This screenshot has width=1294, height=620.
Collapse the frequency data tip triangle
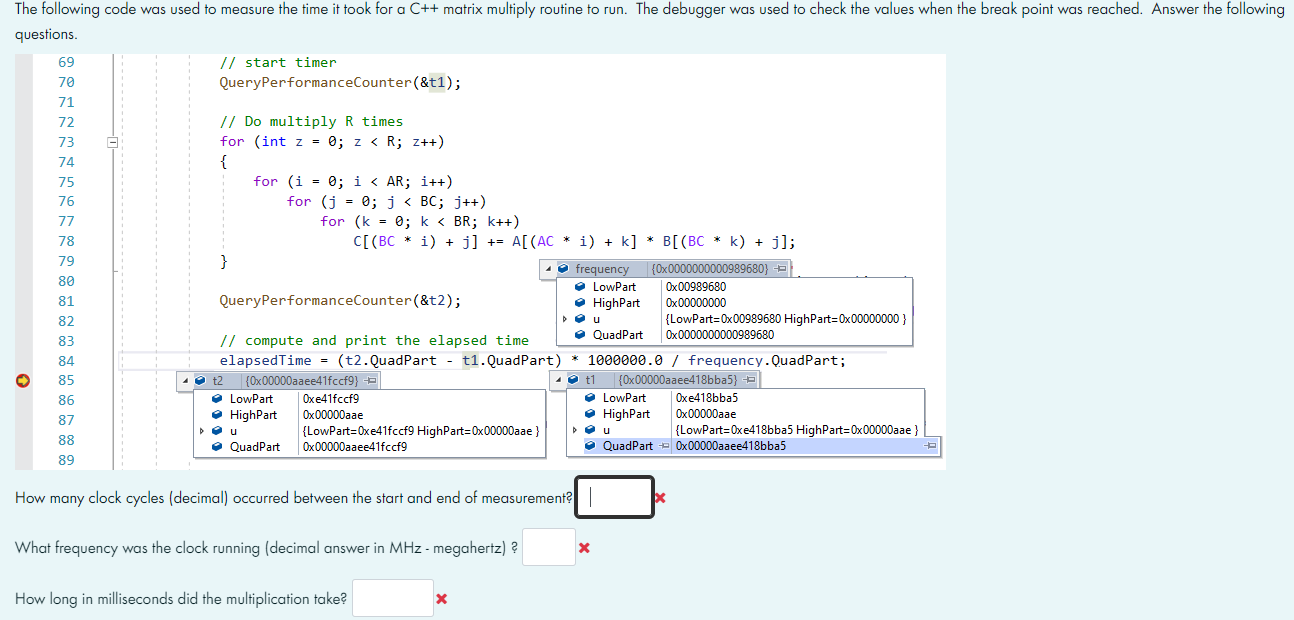click(x=547, y=266)
